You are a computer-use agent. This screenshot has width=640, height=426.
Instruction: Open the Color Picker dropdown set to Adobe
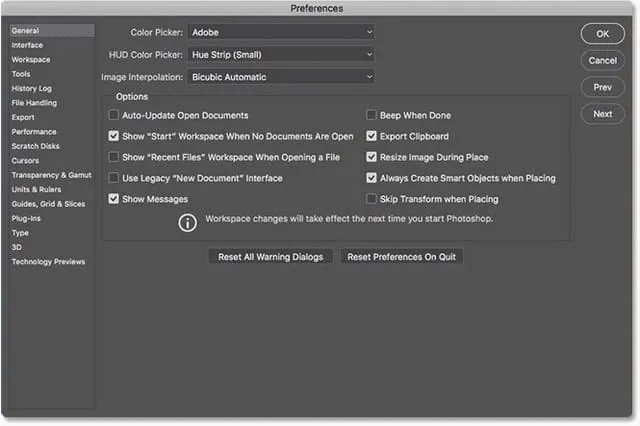coord(281,32)
